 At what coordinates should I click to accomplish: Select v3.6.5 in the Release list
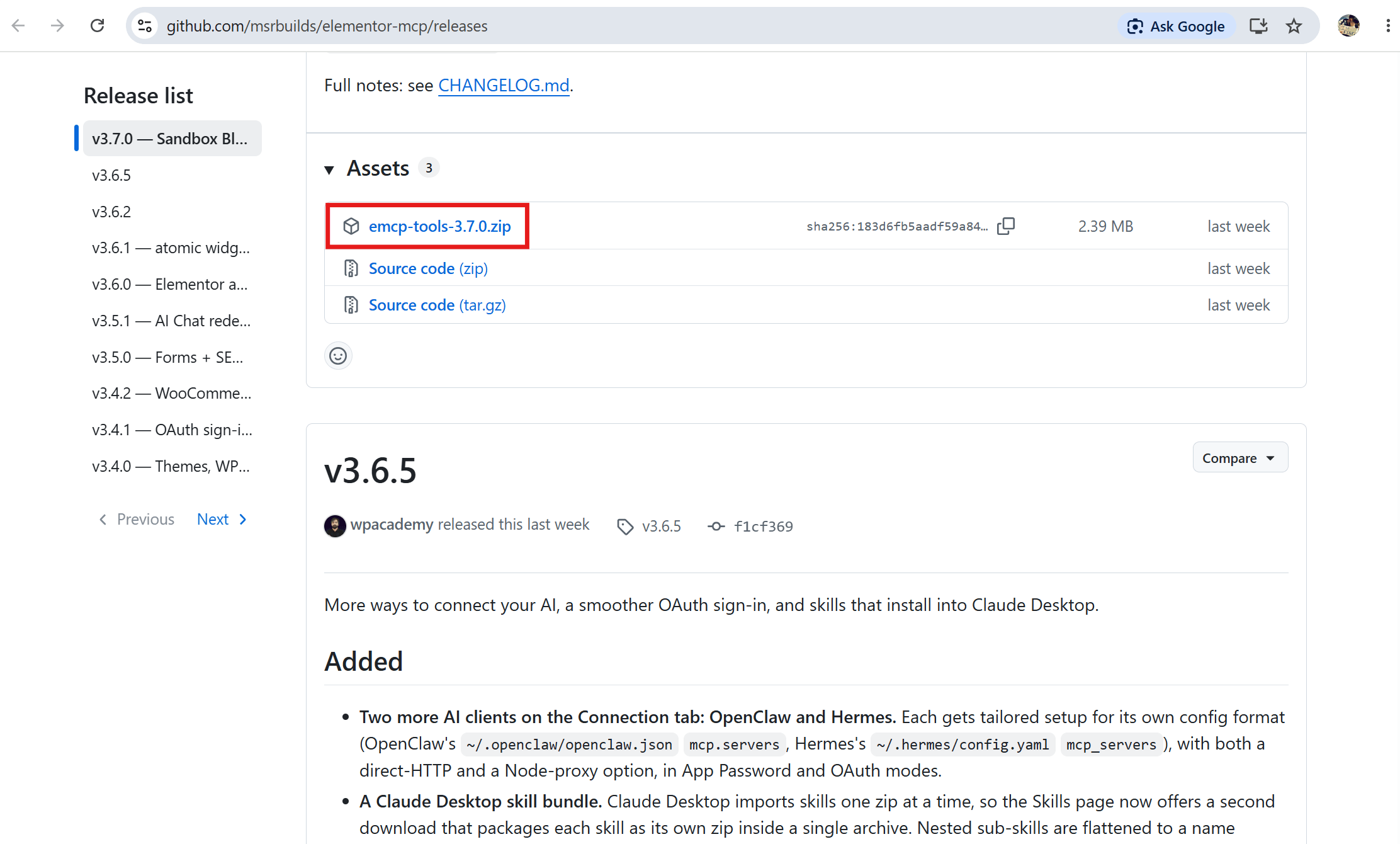click(172, 175)
